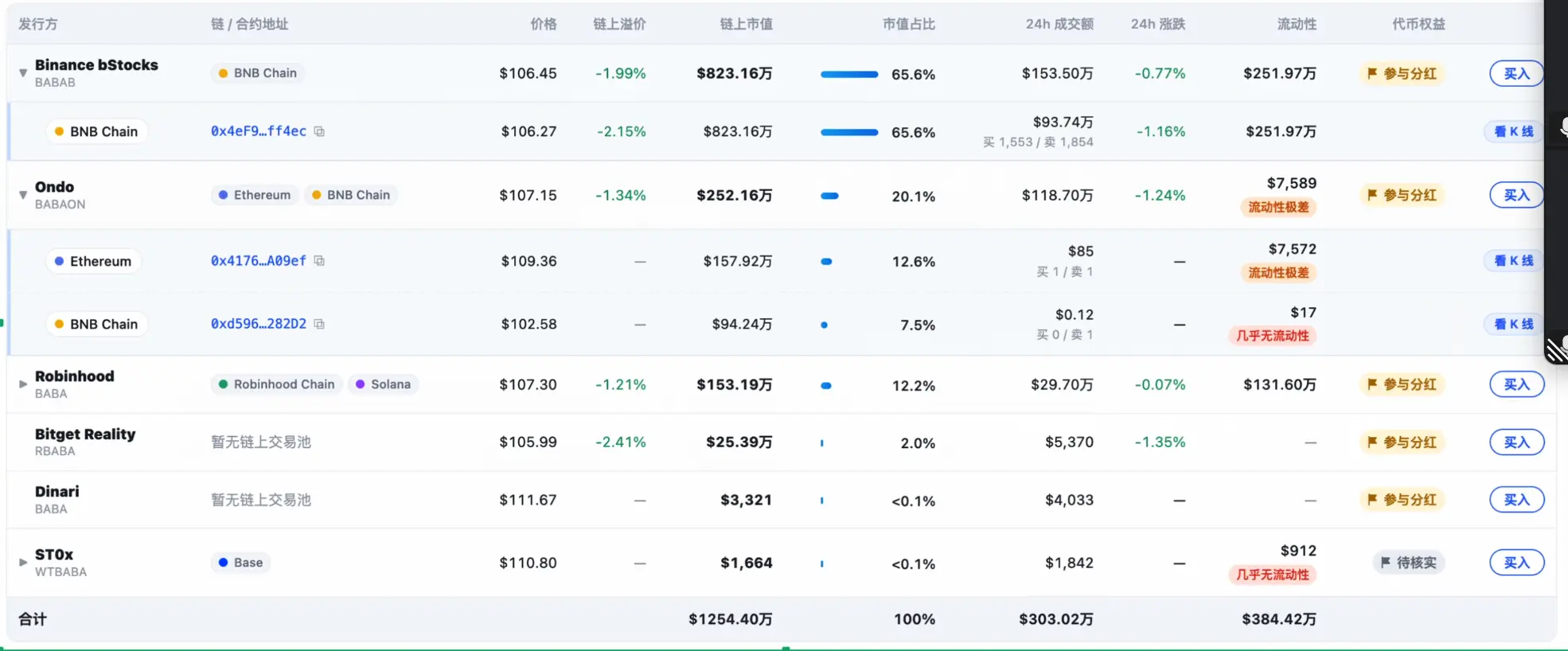The height and width of the screenshot is (651, 1568).
Task: Click dividend badge in Dinari row
Action: pyautogui.click(x=1402, y=500)
